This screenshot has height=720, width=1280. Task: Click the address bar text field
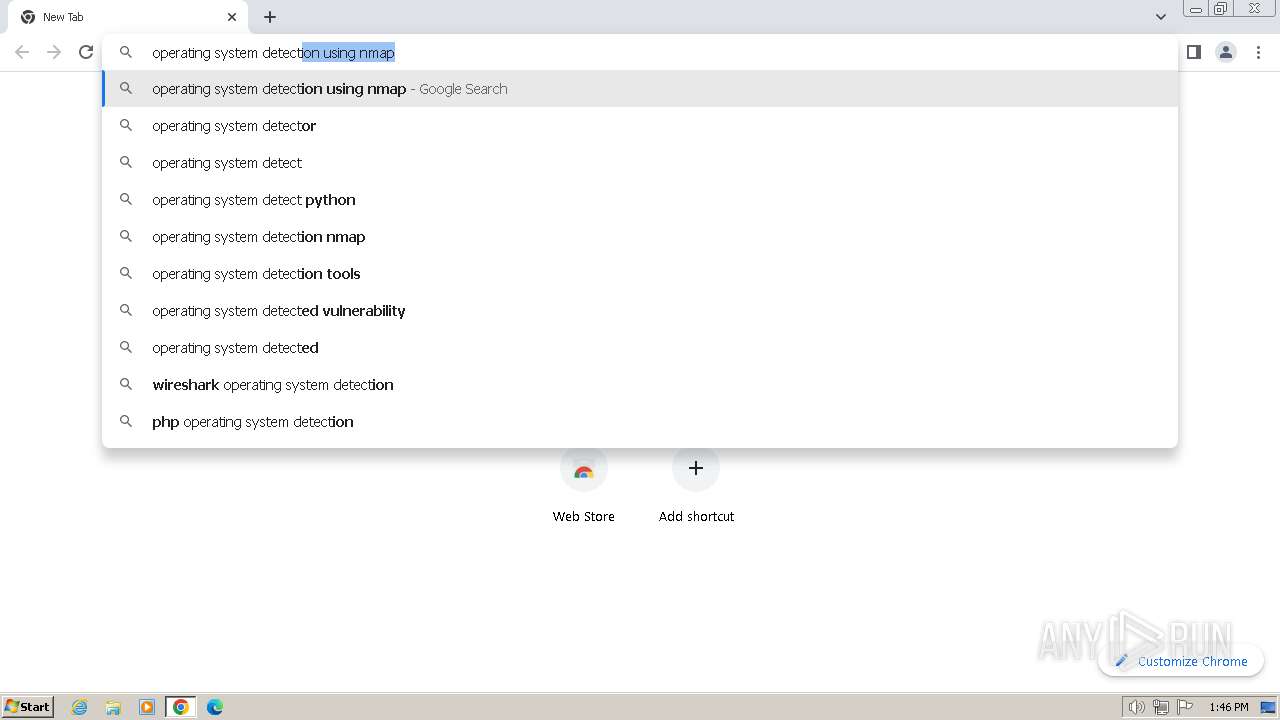coord(640,53)
